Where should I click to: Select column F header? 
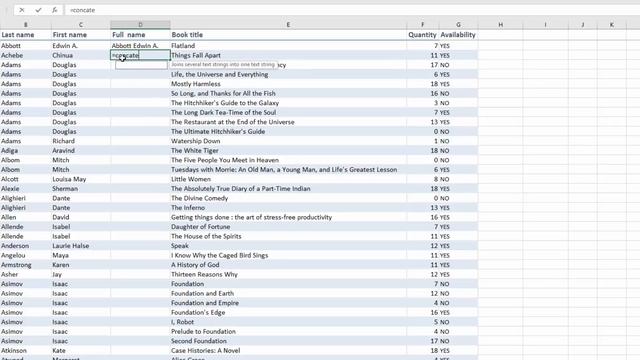[422, 24]
